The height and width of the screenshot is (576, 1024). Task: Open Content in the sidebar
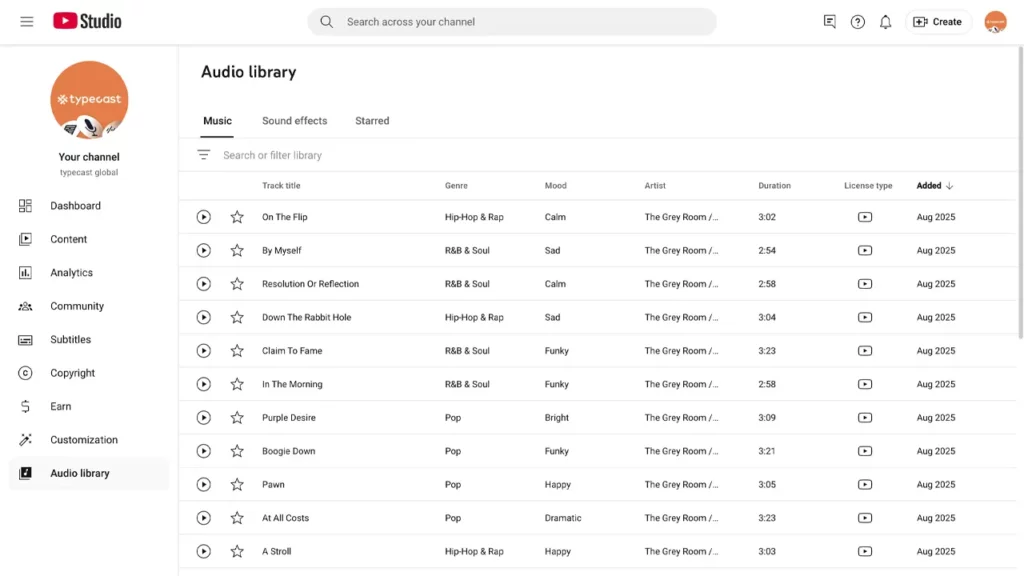click(89, 239)
